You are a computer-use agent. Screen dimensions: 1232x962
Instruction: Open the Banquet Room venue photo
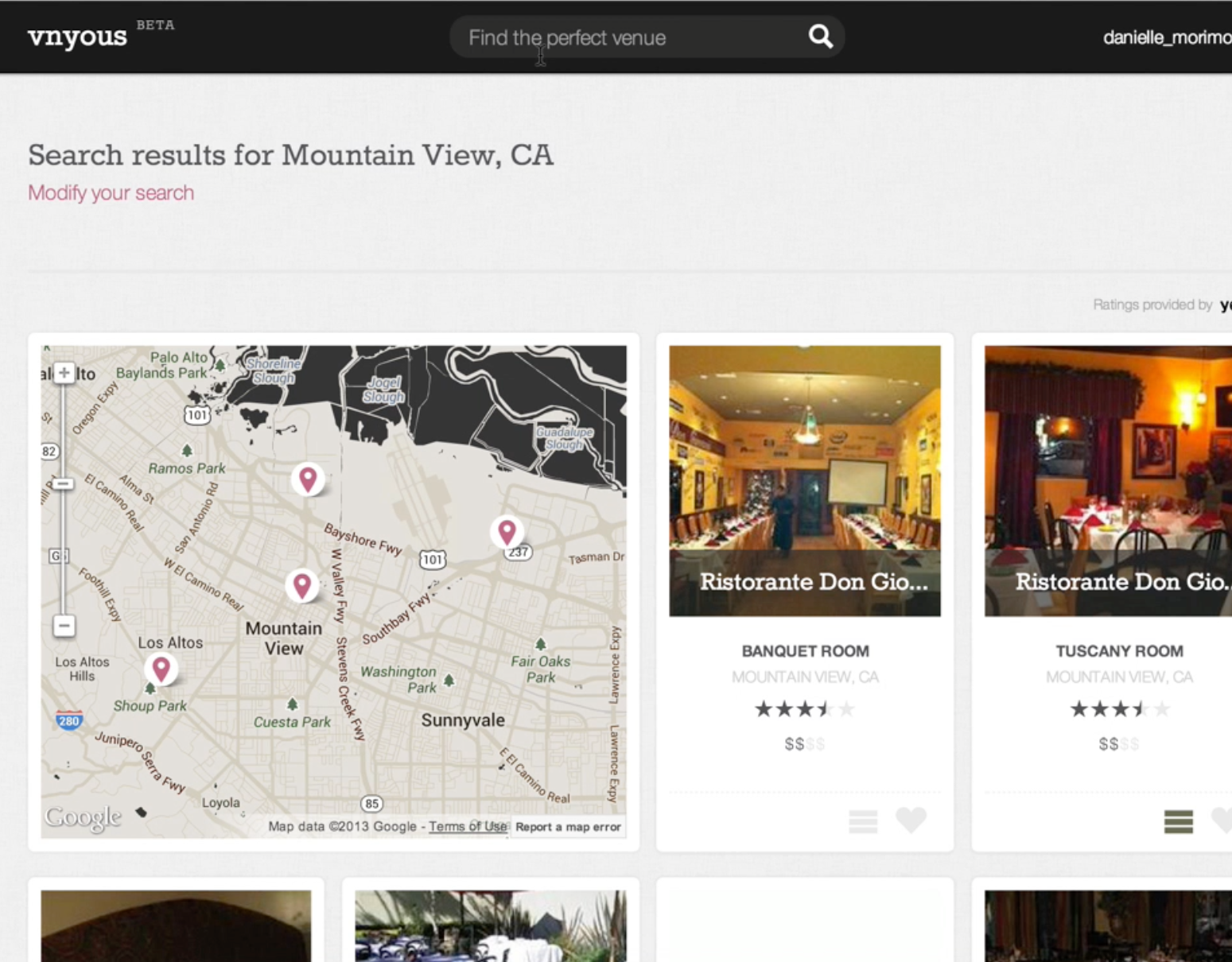804,480
